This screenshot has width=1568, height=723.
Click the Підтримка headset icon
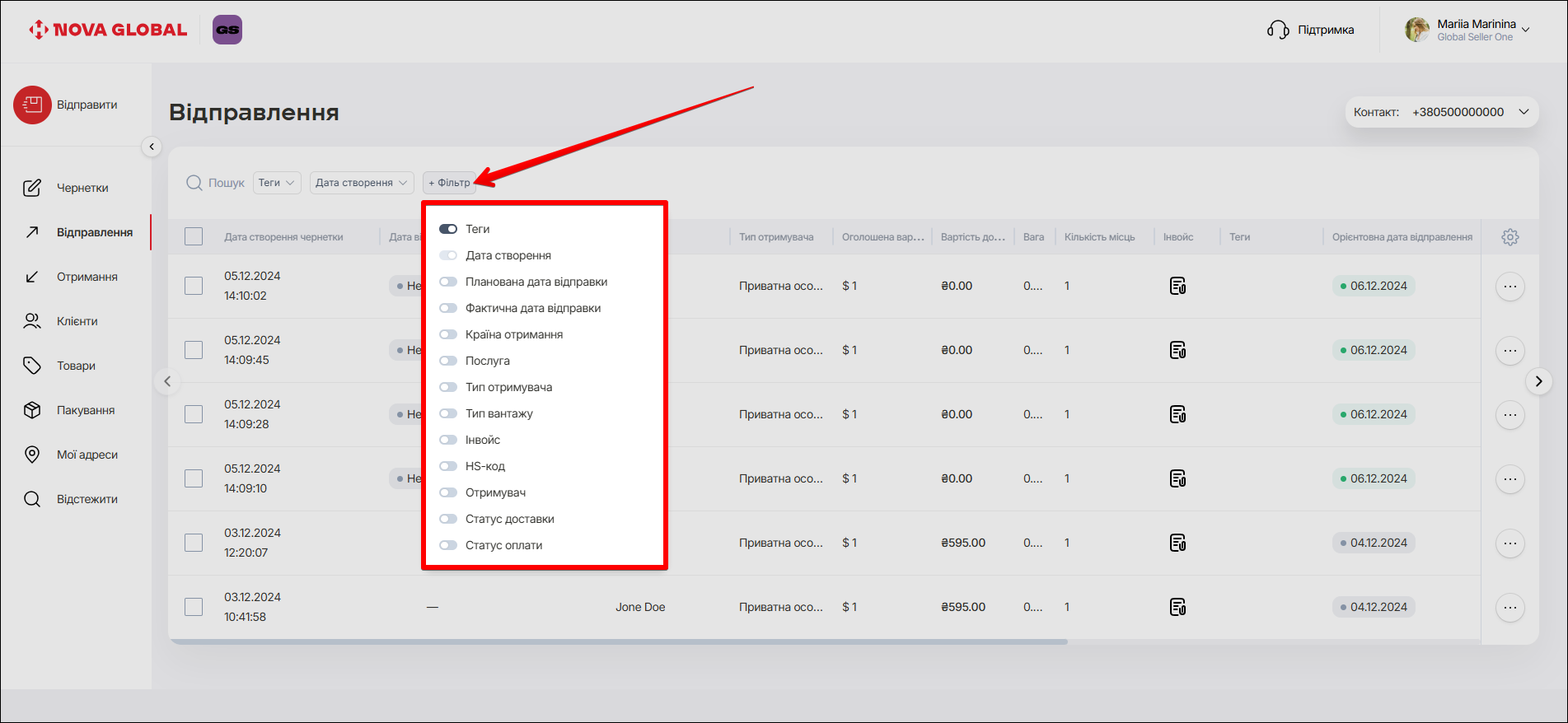tap(1277, 30)
